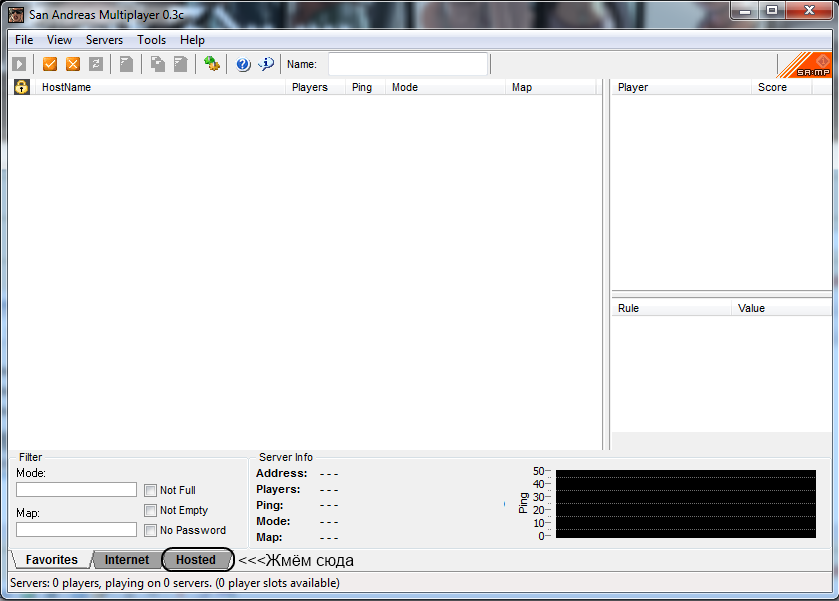Enable the No Password filter checkbox
Screen dimensions: 839x601
(x=150, y=530)
